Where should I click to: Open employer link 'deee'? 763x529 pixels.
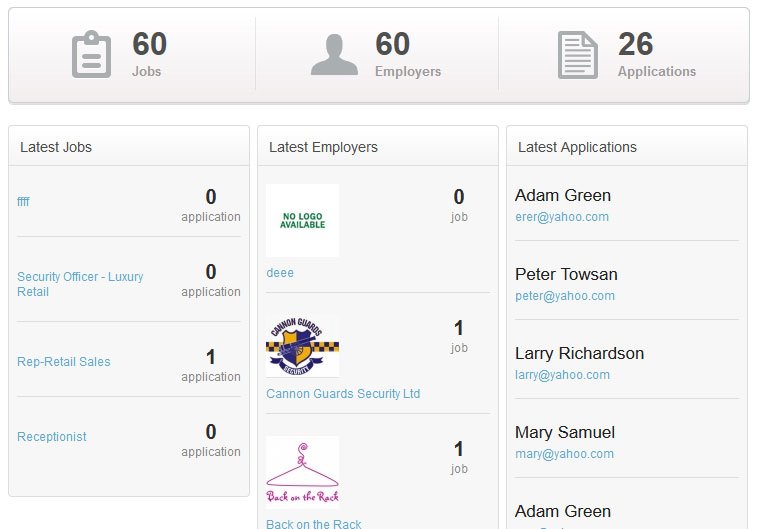[280, 272]
